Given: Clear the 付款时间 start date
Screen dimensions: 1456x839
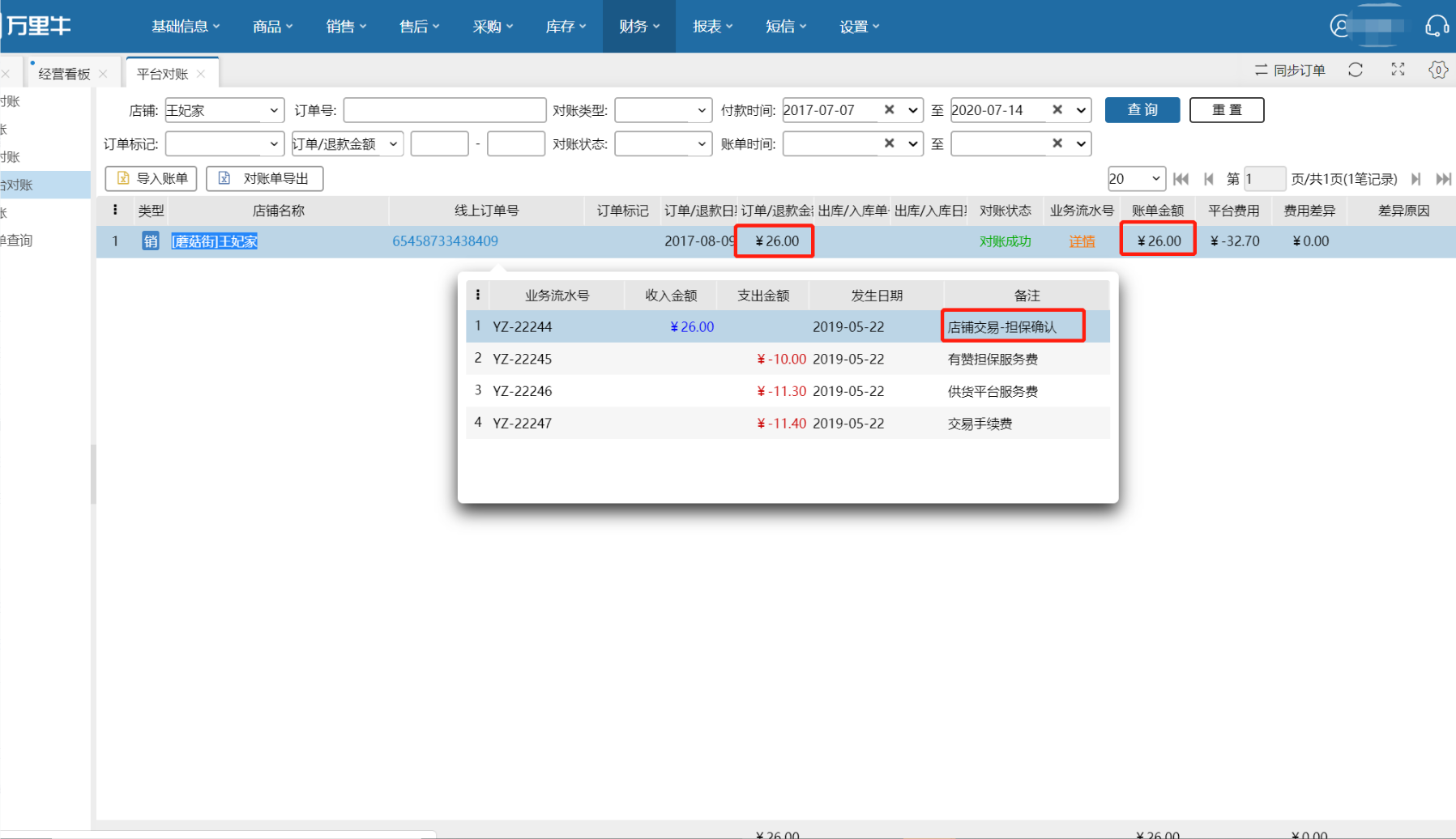Looking at the screenshot, I should (889, 110).
